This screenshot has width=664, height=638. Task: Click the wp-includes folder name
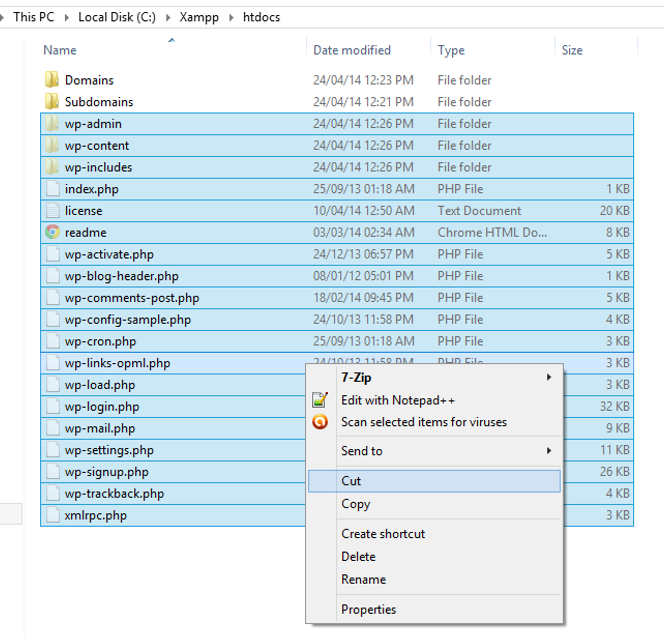pyautogui.click(x=98, y=167)
